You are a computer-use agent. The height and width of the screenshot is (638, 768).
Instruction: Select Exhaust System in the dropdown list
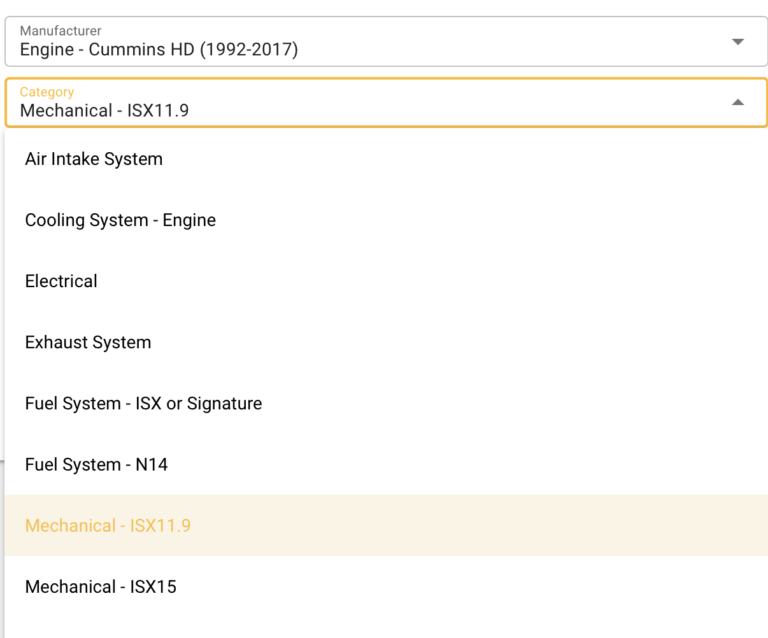pyautogui.click(x=88, y=342)
